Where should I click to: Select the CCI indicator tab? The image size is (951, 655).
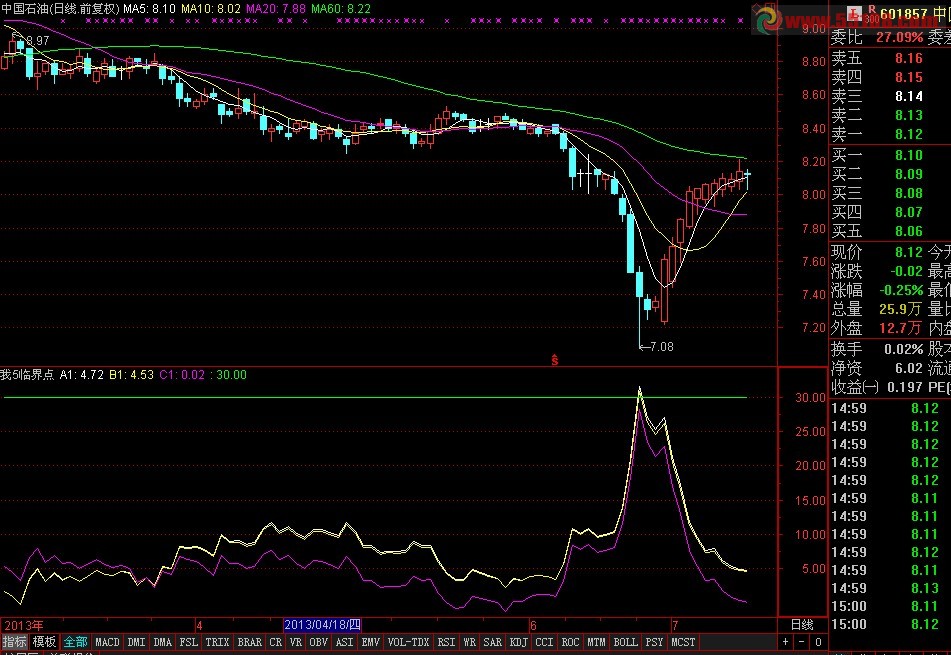[545, 642]
